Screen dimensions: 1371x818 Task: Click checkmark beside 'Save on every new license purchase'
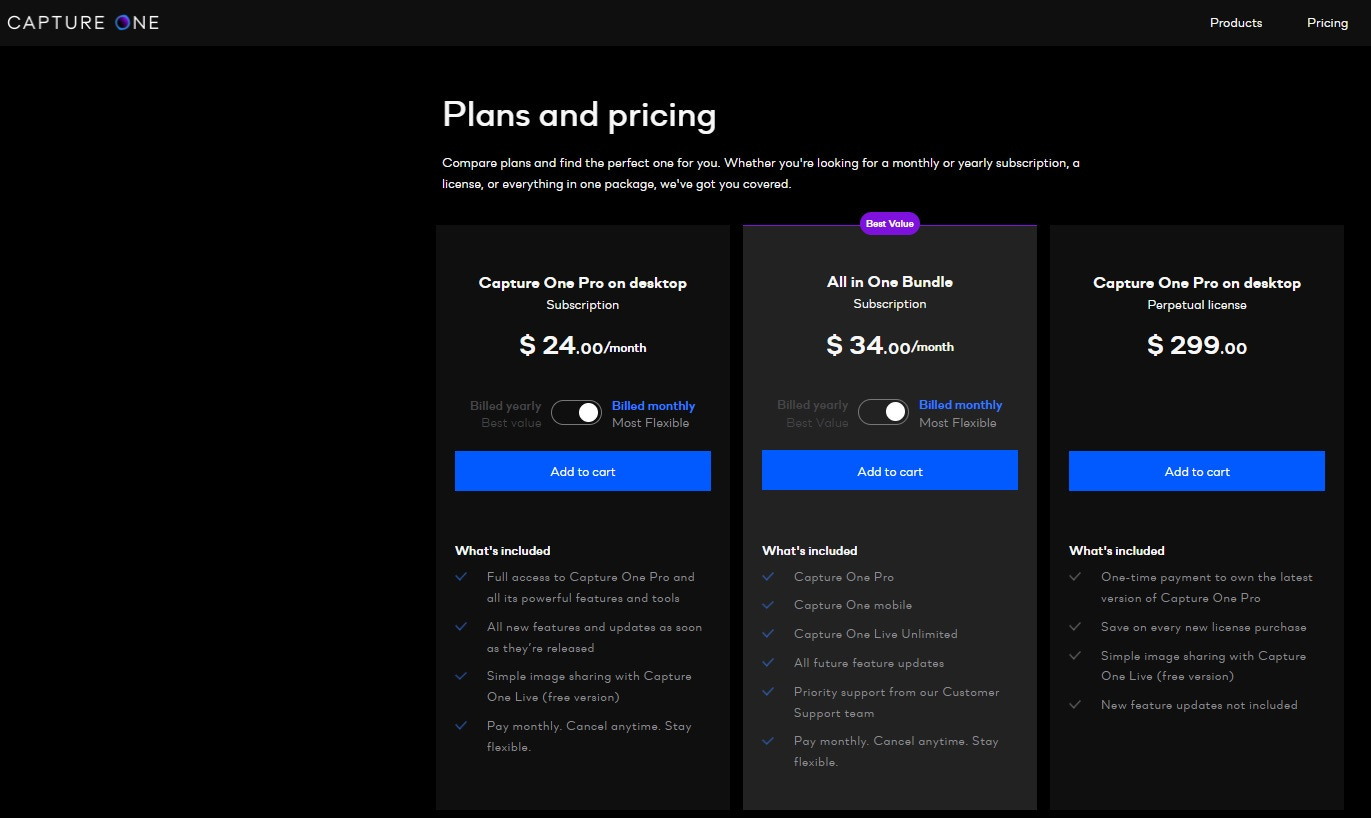click(1075, 627)
